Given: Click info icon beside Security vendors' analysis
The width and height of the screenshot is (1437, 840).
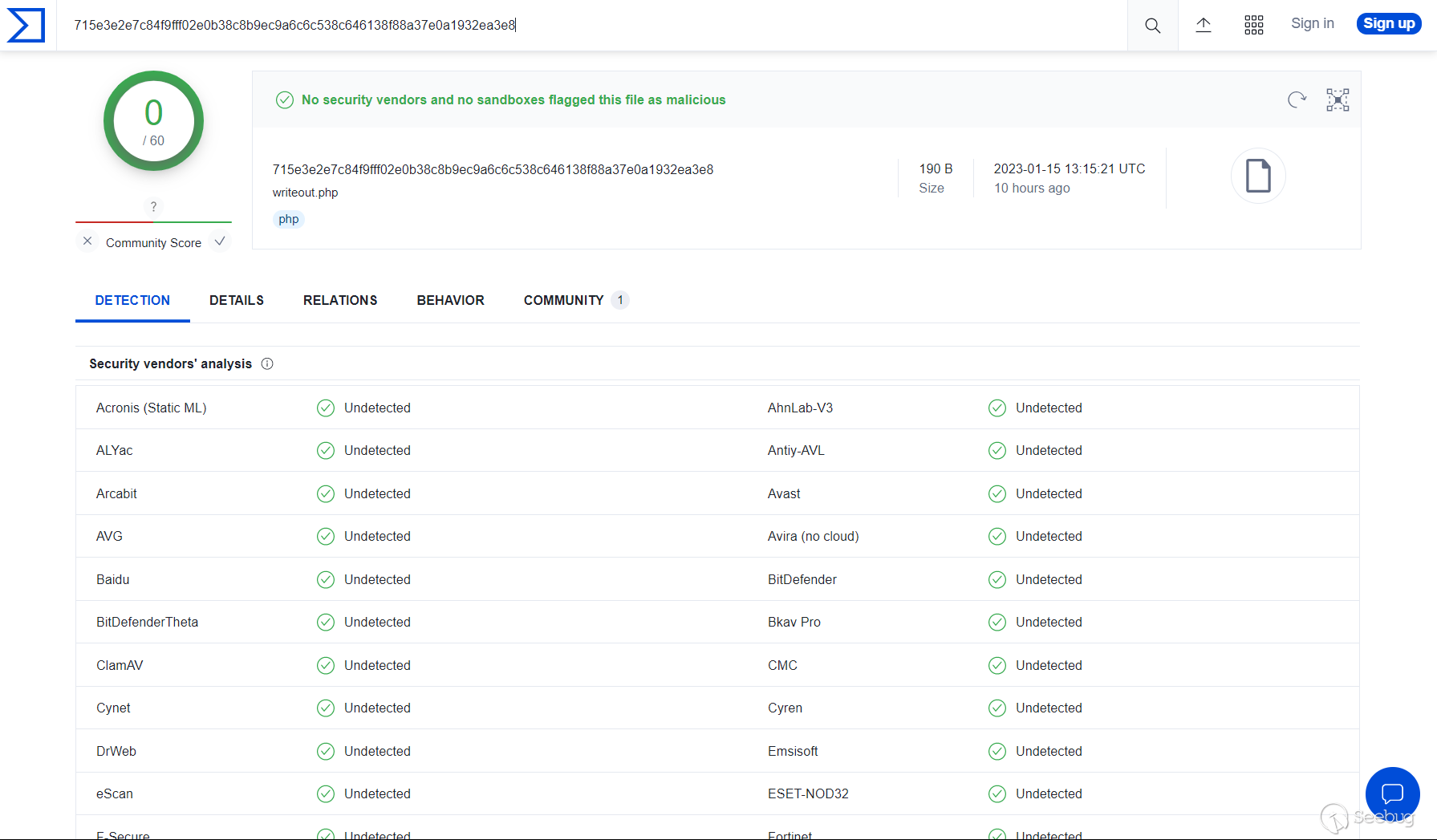Looking at the screenshot, I should tap(267, 363).
